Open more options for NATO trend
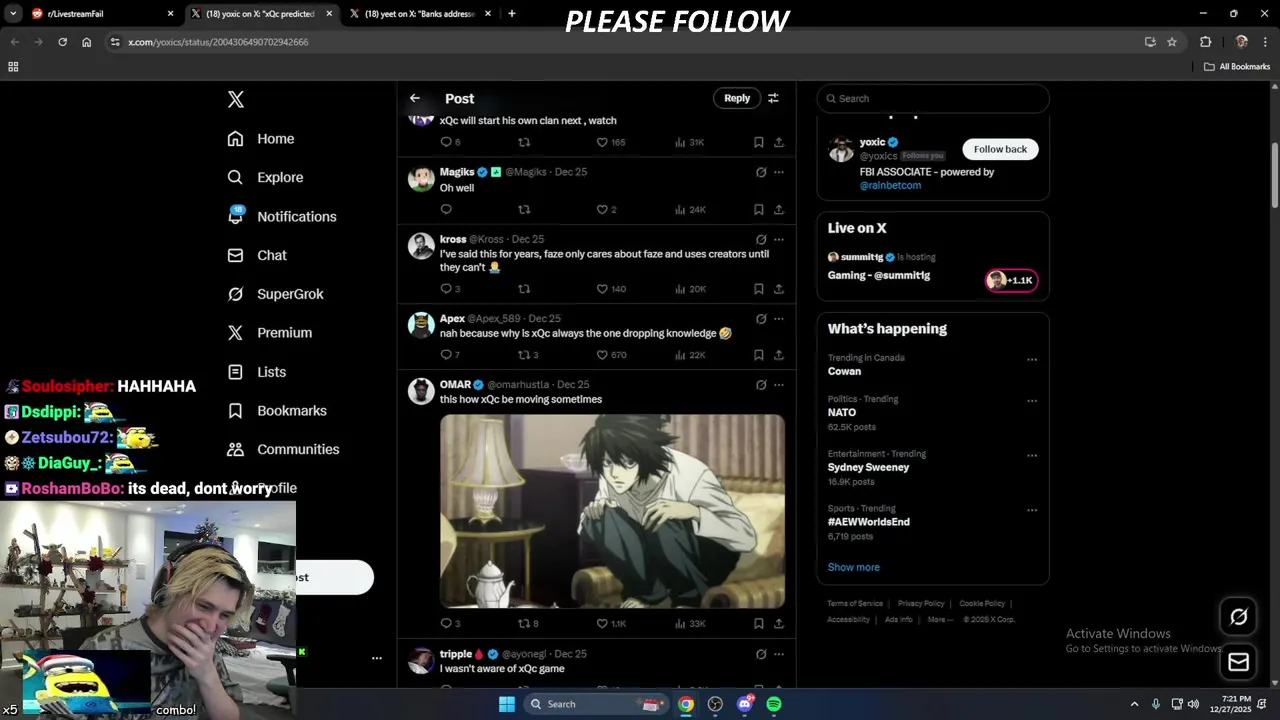Viewport: 1280px width, 720px height. pyautogui.click(x=1032, y=401)
